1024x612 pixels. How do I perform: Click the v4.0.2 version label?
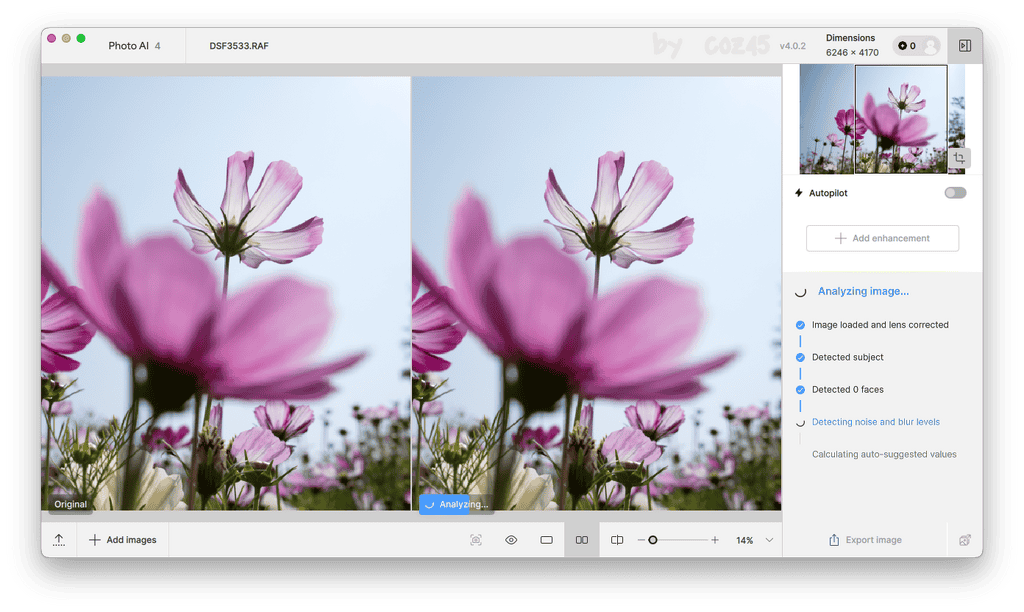point(792,46)
